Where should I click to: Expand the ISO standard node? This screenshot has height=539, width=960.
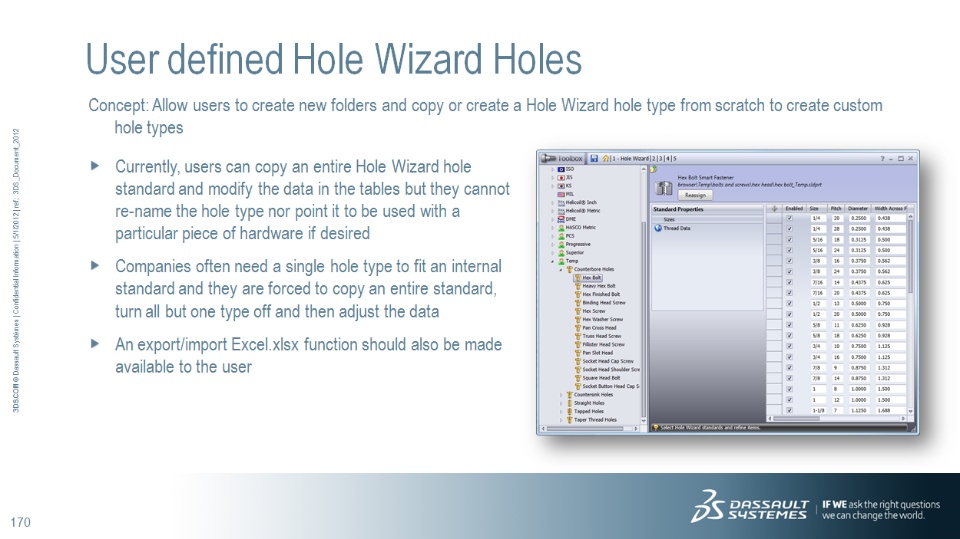553,169
